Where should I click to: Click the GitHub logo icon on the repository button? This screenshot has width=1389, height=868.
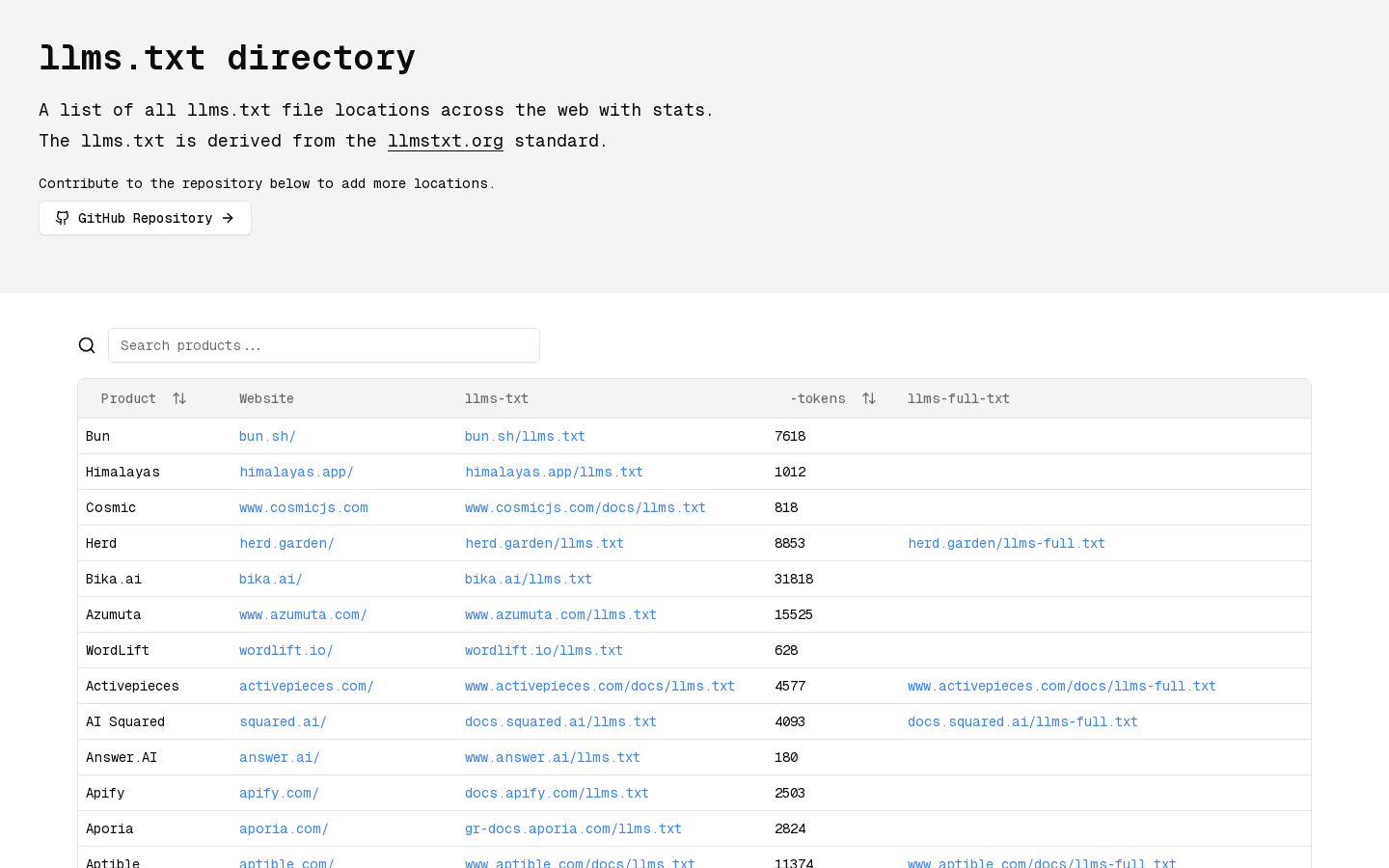pyautogui.click(x=62, y=218)
